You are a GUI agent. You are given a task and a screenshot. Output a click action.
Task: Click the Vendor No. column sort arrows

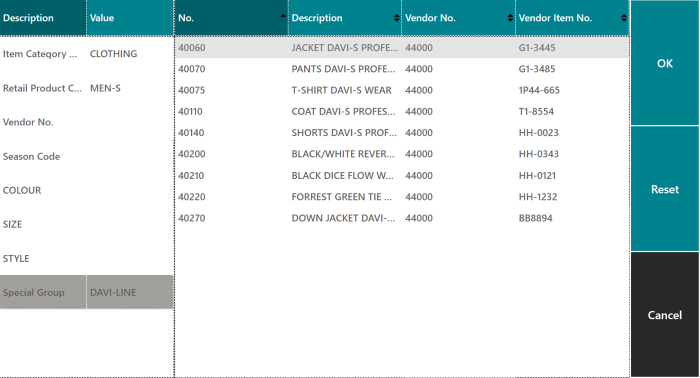tap(510, 18)
